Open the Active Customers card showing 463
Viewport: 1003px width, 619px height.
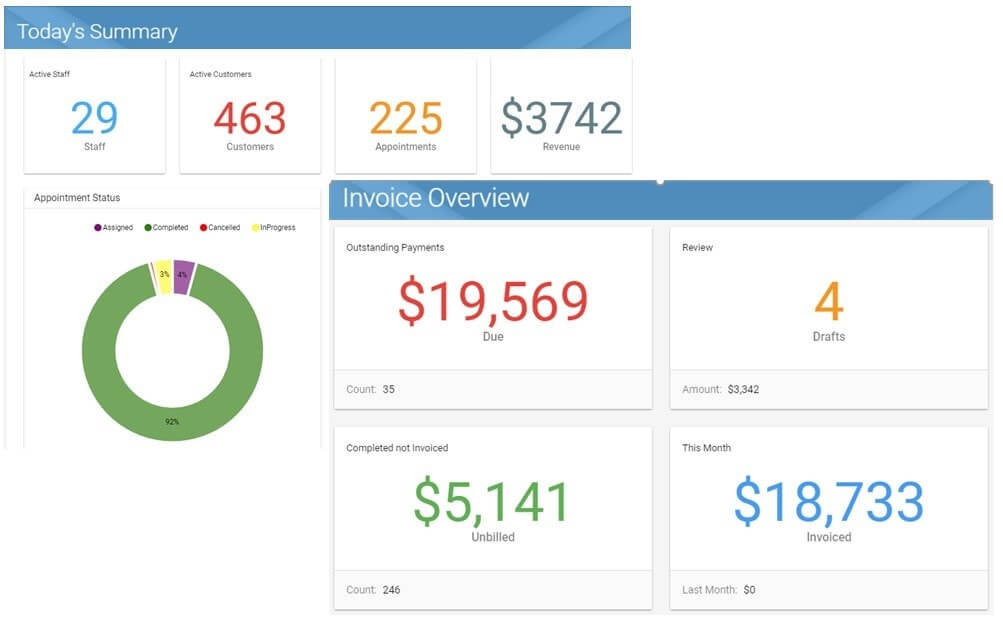pos(250,115)
